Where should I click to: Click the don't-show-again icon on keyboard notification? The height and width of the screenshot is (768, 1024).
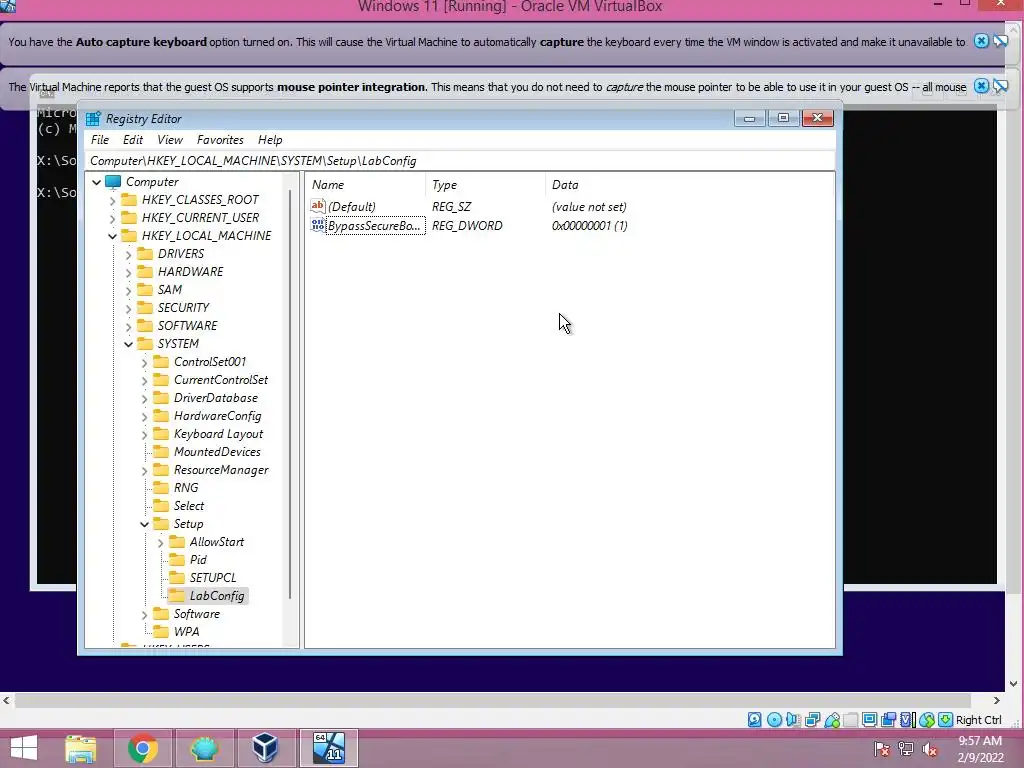(1000, 41)
